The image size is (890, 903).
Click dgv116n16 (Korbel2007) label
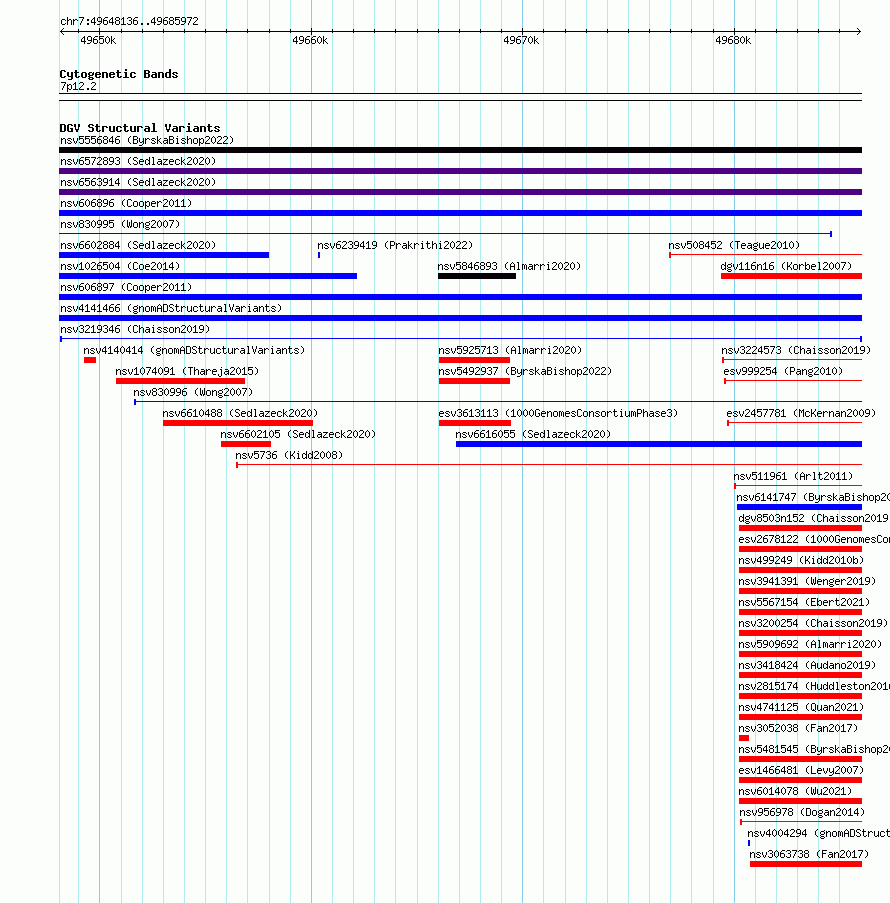(786, 267)
